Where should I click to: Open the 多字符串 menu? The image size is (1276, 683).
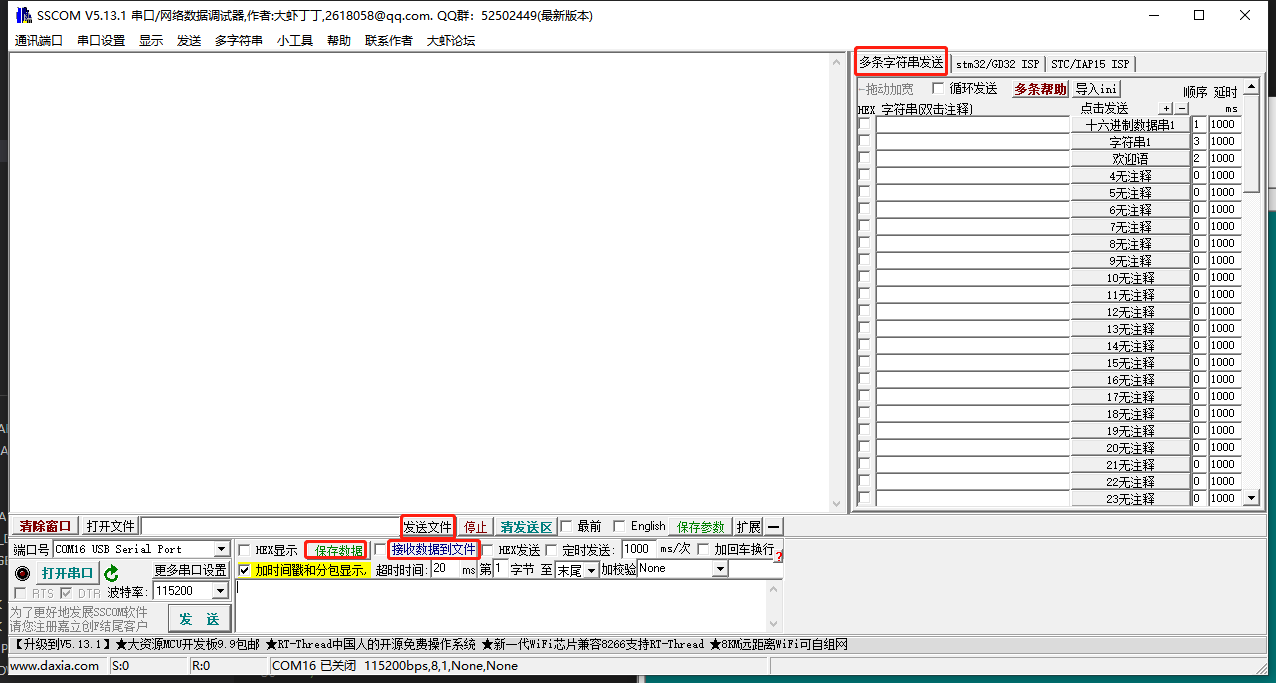pos(239,41)
